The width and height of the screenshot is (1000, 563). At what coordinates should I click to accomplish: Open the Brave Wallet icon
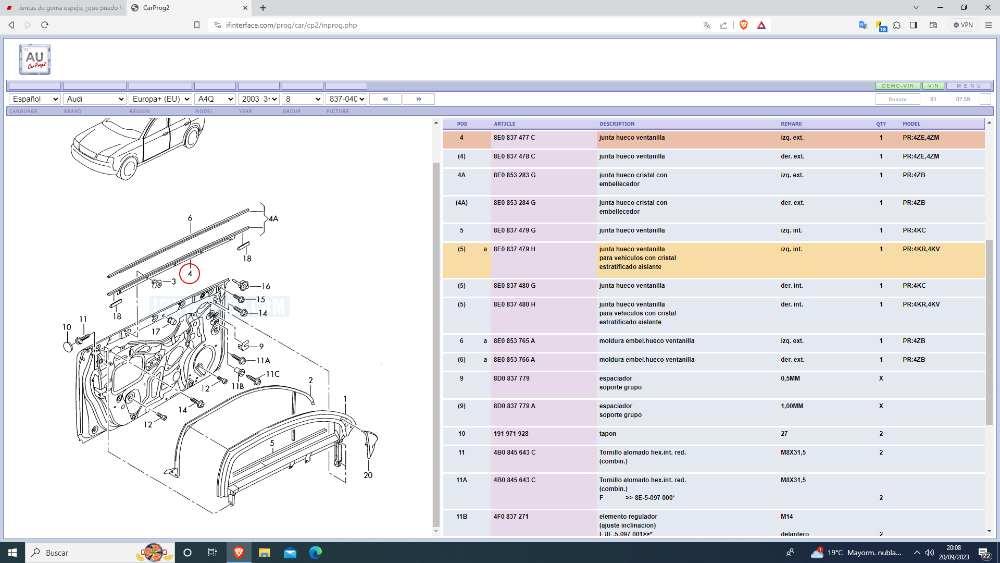[934, 25]
